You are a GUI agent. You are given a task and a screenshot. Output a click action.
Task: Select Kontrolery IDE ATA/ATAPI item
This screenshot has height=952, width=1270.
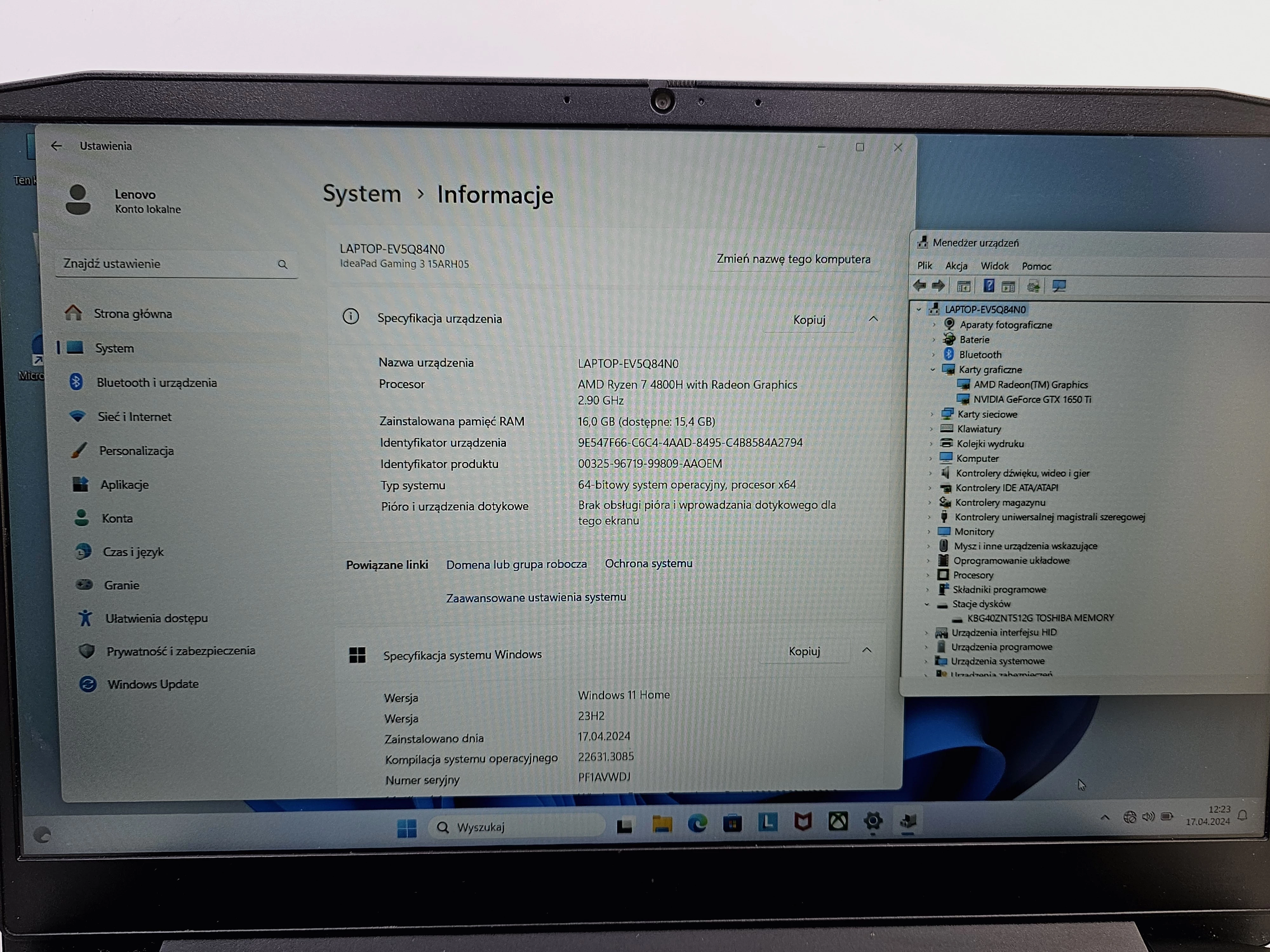click(1006, 488)
